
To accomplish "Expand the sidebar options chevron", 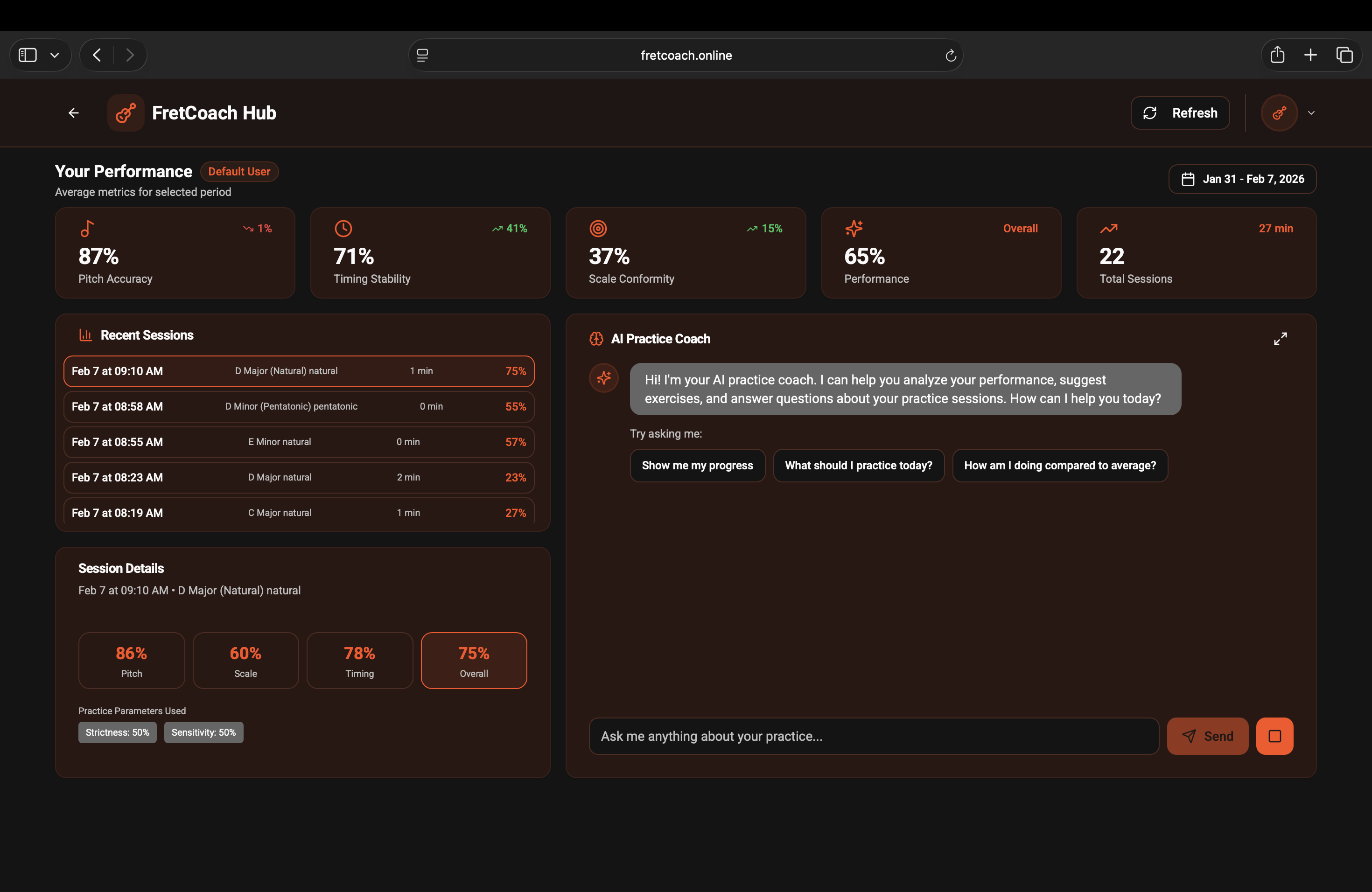I will click(x=55, y=56).
